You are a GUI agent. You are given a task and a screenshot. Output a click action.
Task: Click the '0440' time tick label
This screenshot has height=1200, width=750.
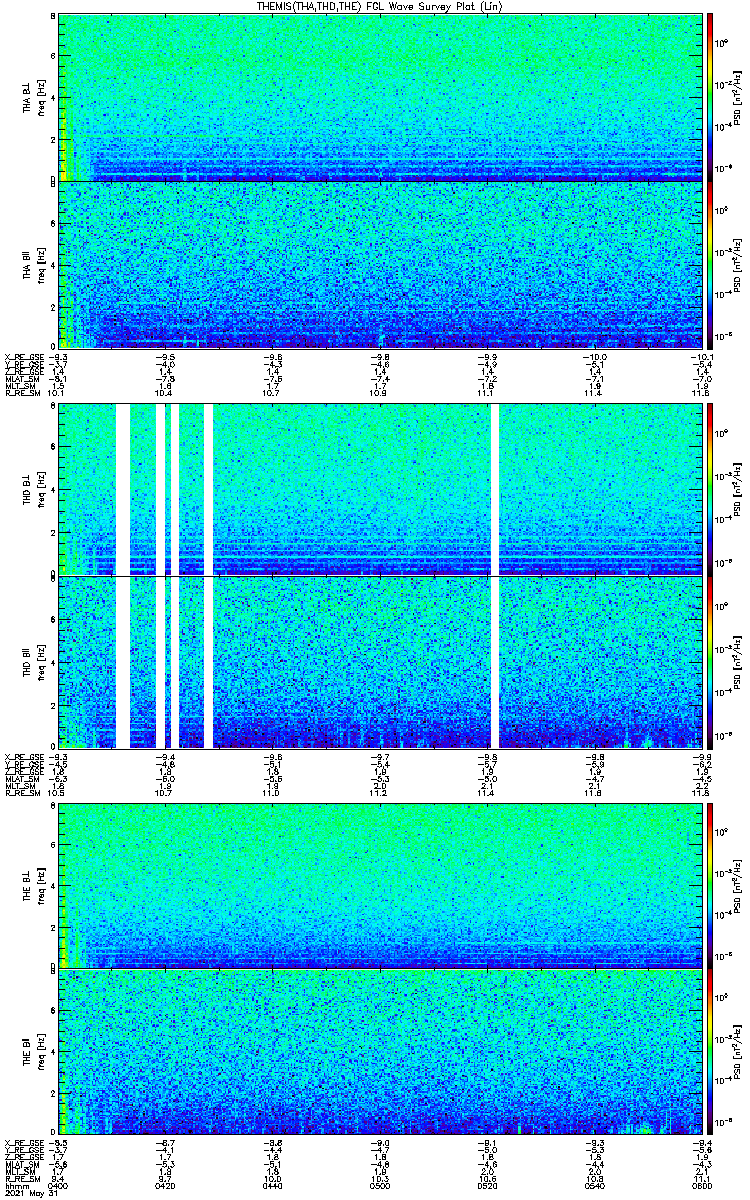(x=272, y=1186)
